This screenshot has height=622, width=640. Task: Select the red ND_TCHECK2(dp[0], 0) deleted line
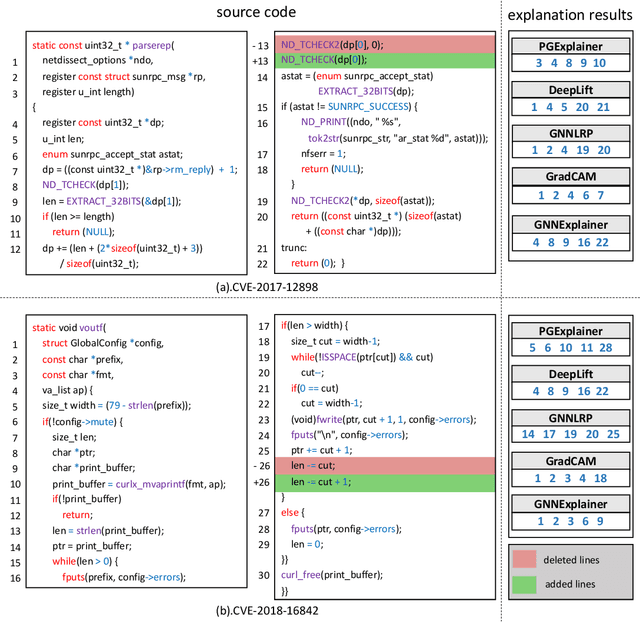[384, 45]
